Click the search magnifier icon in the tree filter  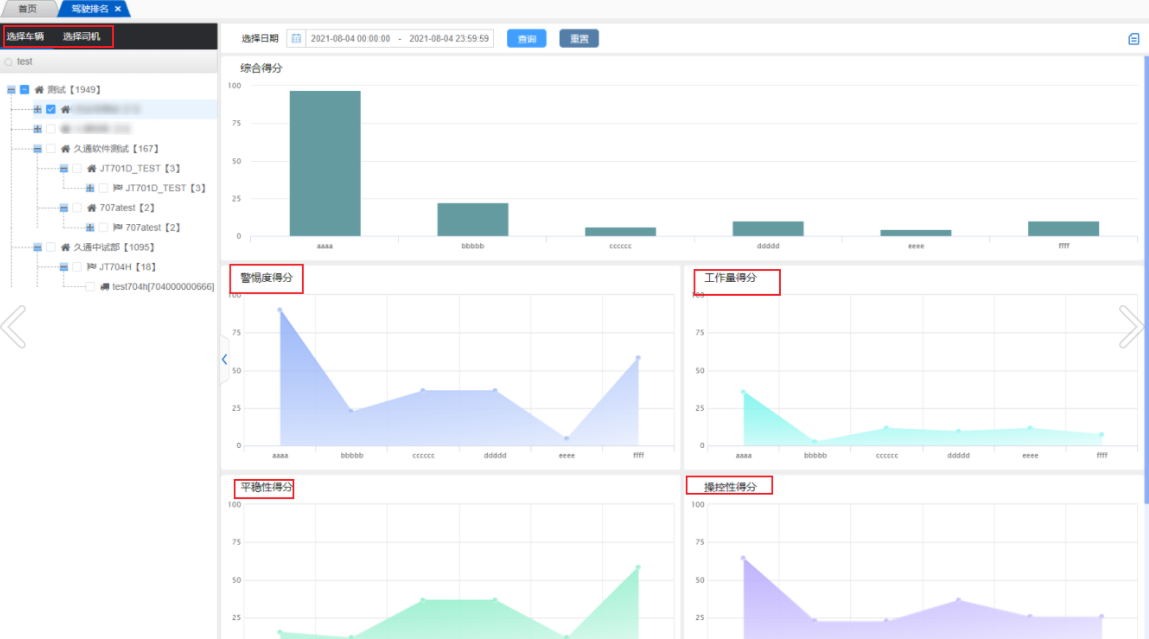pyautogui.click(x=9, y=62)
